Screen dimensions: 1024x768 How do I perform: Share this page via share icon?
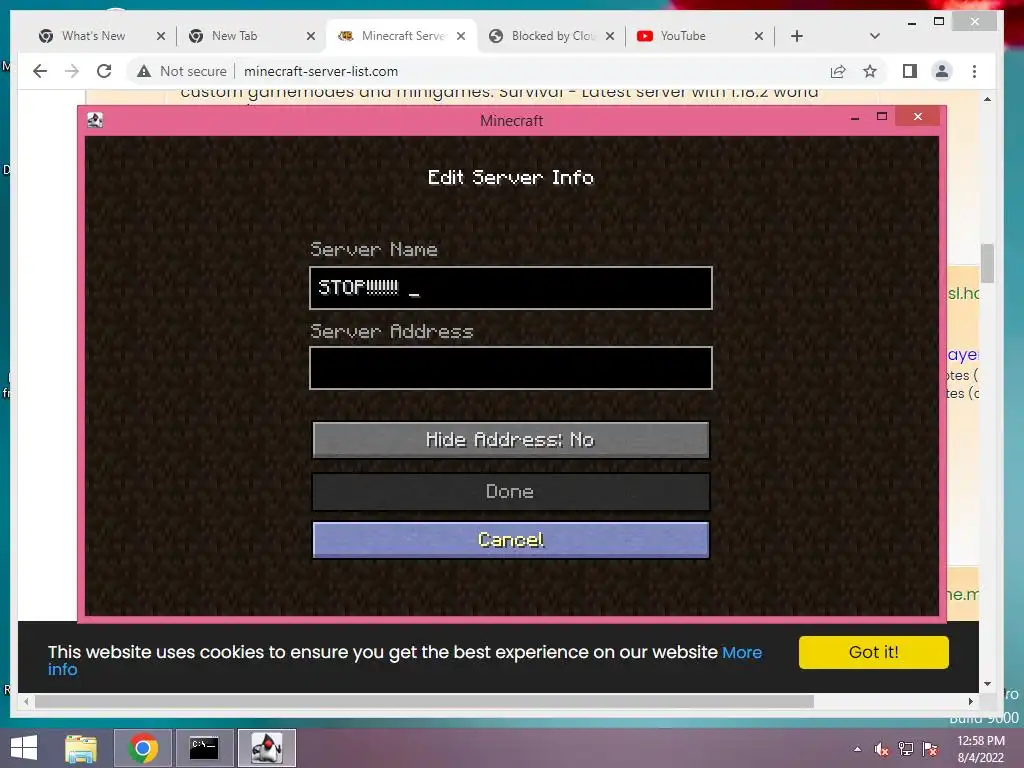[838, 71]
